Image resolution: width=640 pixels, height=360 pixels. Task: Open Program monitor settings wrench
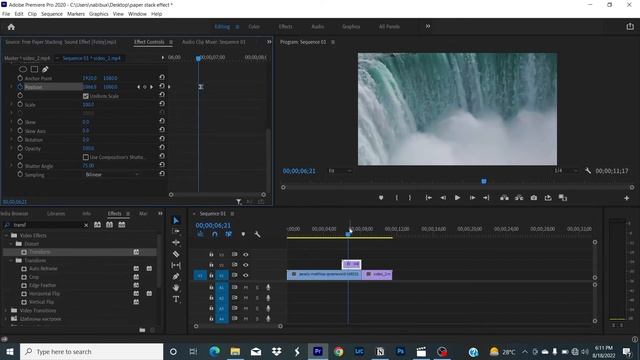(x=588, y=171)
